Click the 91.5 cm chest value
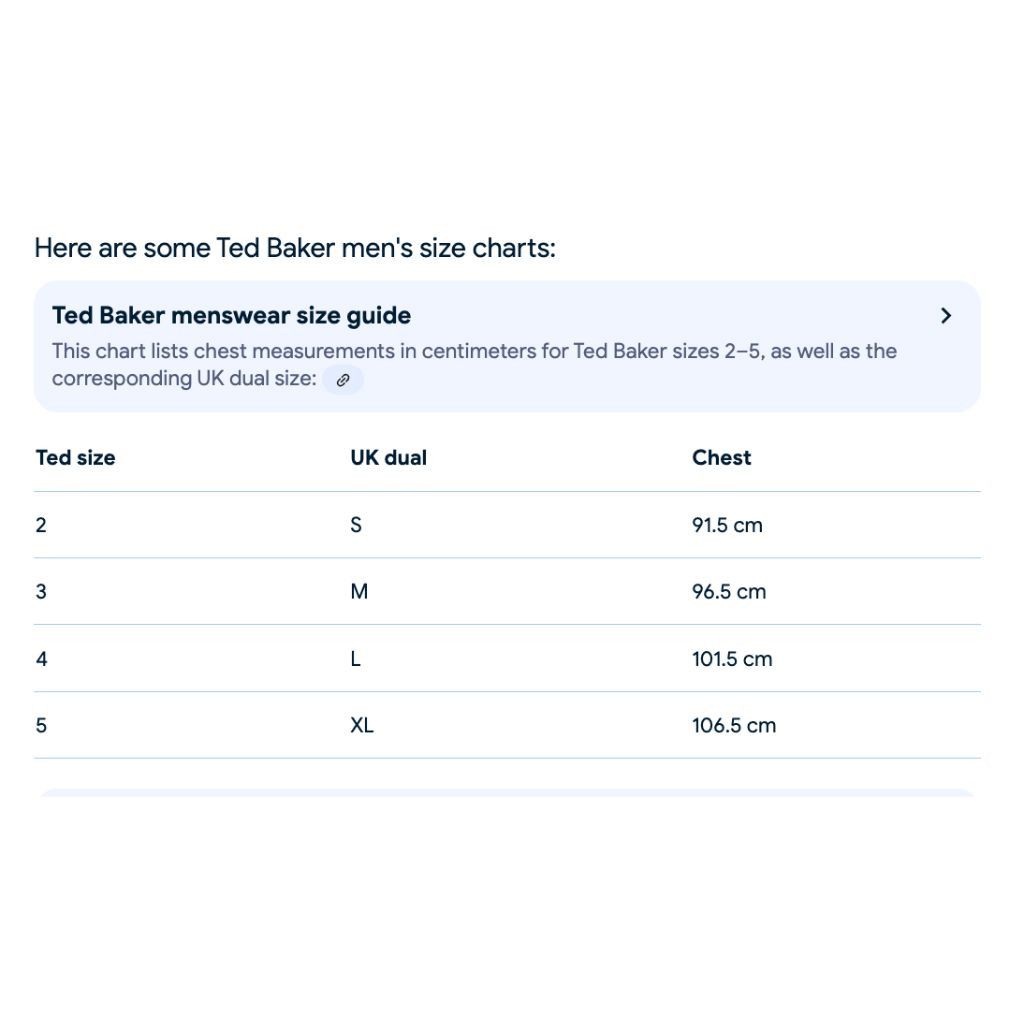The width and height of the screenshot is (1024, 1024). pyautogui.click(x=727, y=525)
